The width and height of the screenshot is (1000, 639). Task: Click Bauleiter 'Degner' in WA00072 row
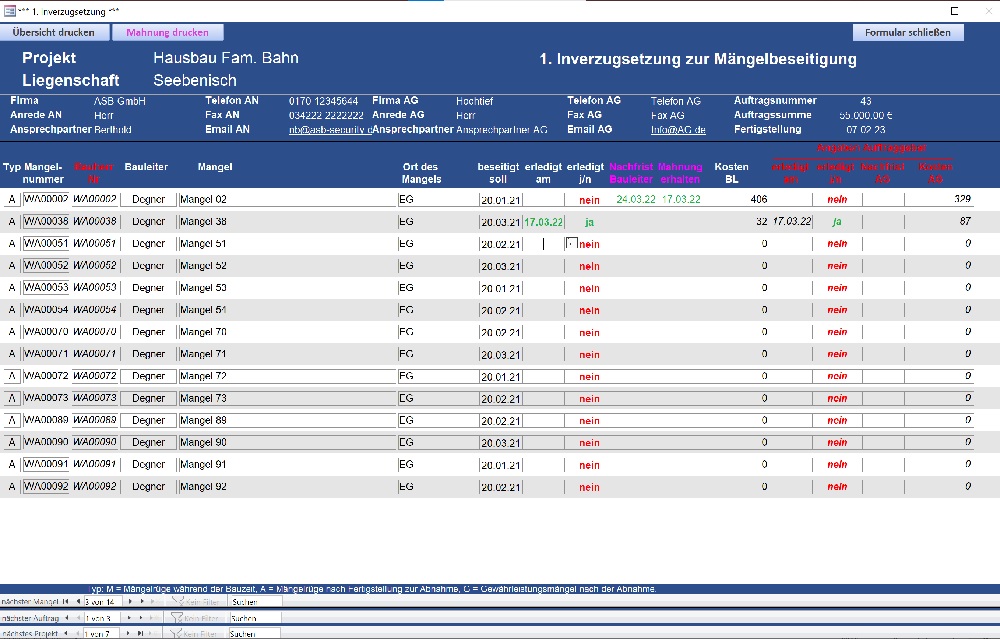149,376
